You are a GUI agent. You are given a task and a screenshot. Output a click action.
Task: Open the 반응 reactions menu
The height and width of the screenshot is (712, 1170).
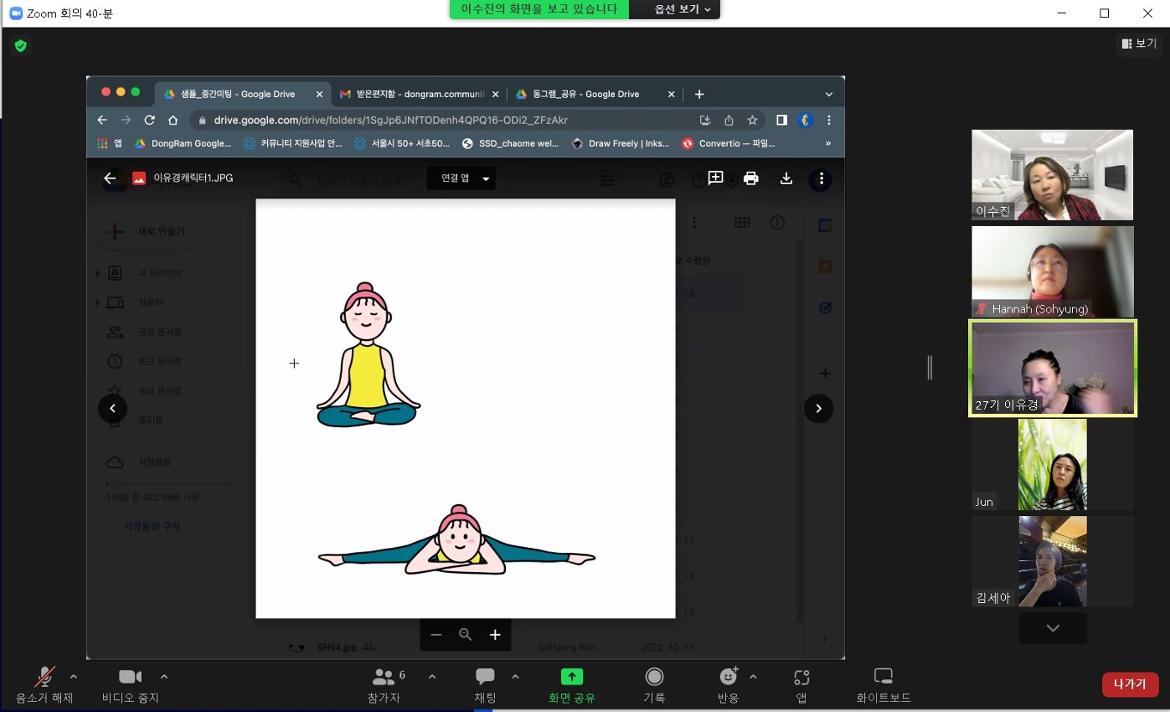728,684
